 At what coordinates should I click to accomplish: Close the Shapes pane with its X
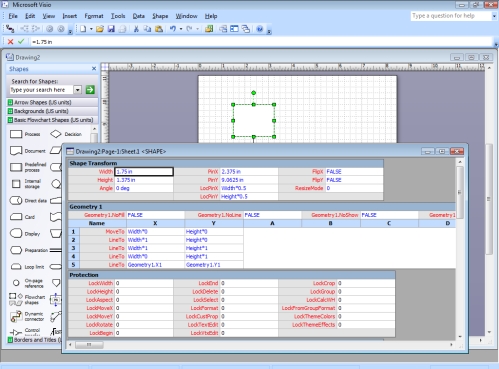pyautogui.click(x=94, y=69)
